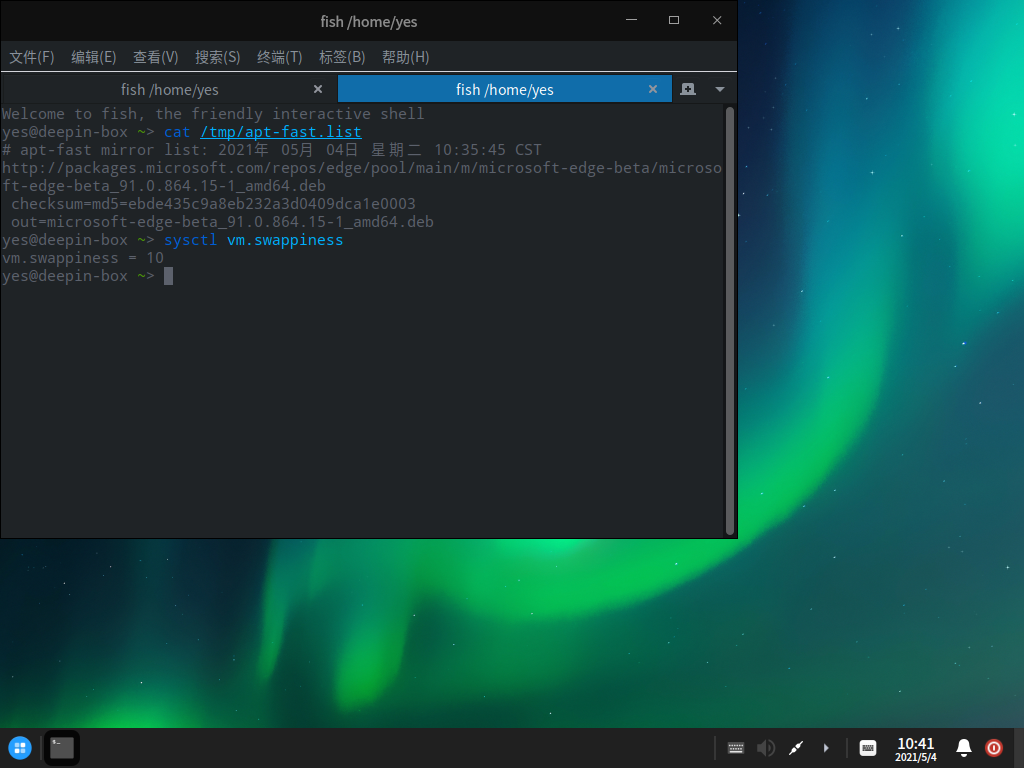Mute sound via the speaker tray icon
This screenshot has height=768, width=1024.
[766, 747]
